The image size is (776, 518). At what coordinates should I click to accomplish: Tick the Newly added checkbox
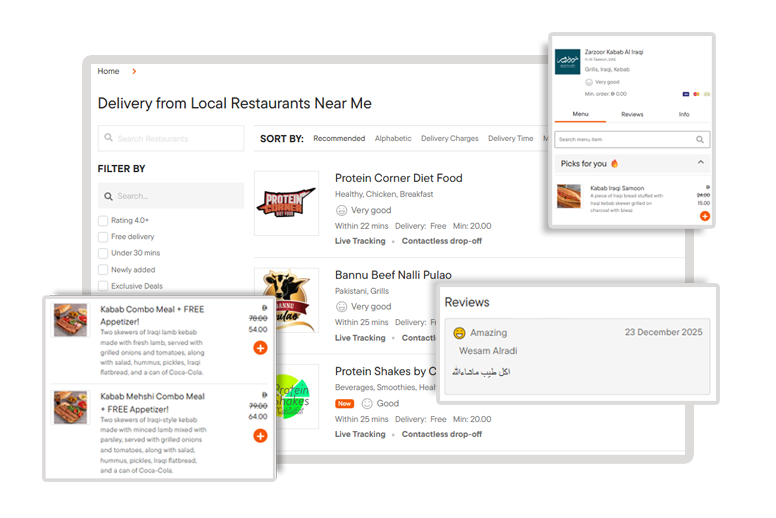coord(103,270)
